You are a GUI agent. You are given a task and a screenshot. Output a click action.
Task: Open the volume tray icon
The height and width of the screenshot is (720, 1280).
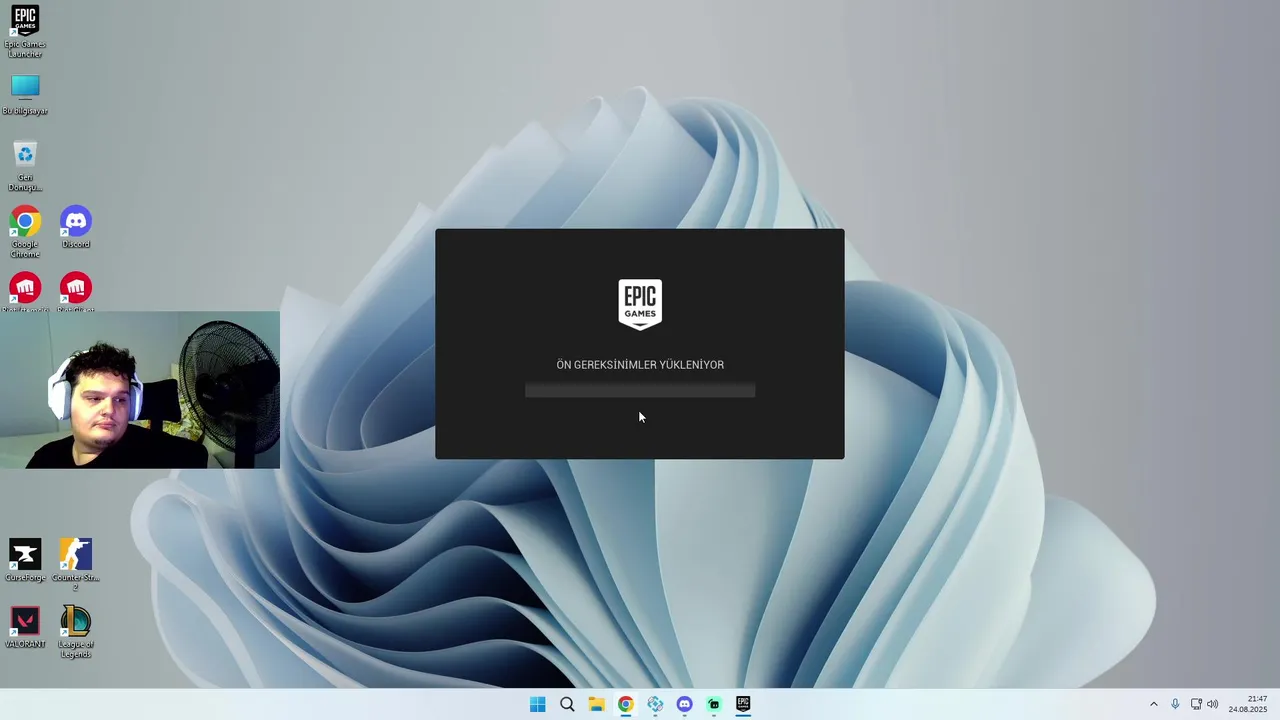click(x=1213, y=704)
